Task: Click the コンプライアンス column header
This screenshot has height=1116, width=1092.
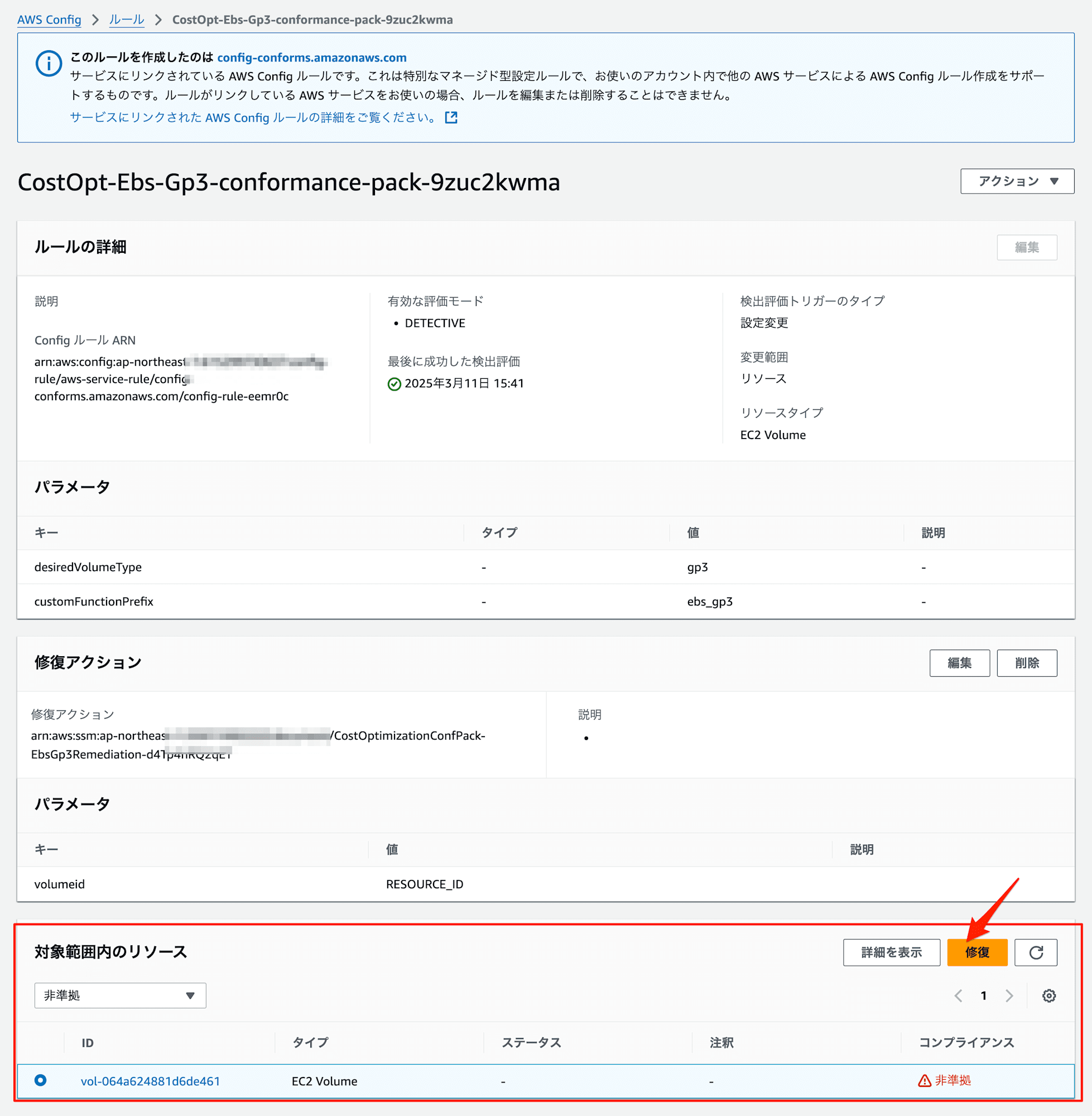Action: pos(966,1042)
